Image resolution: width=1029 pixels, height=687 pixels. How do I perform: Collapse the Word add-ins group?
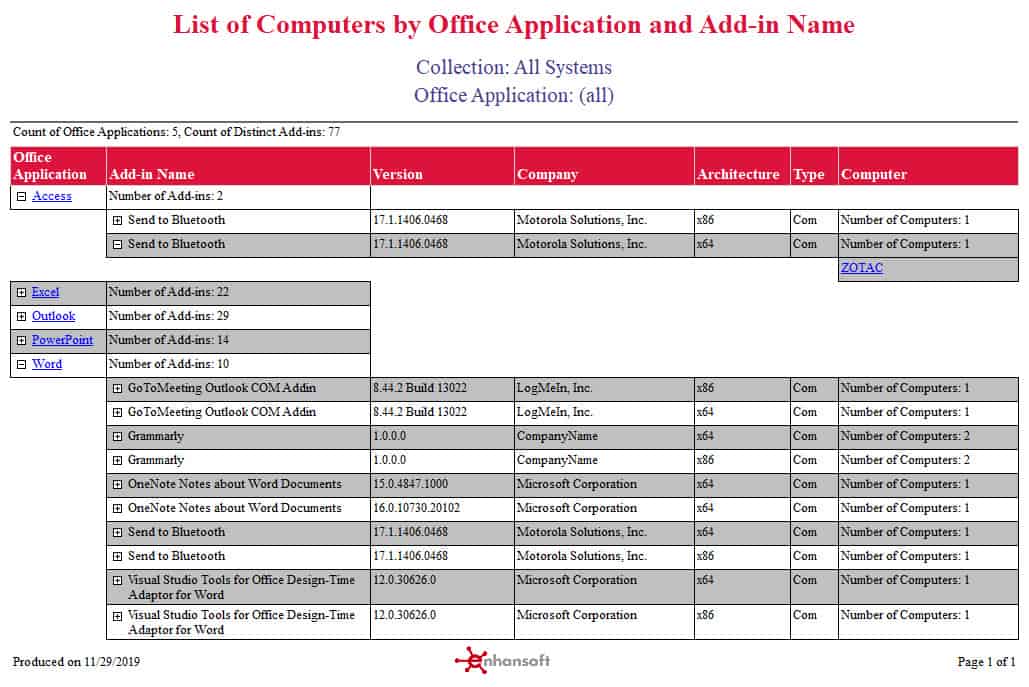point(22,364)
